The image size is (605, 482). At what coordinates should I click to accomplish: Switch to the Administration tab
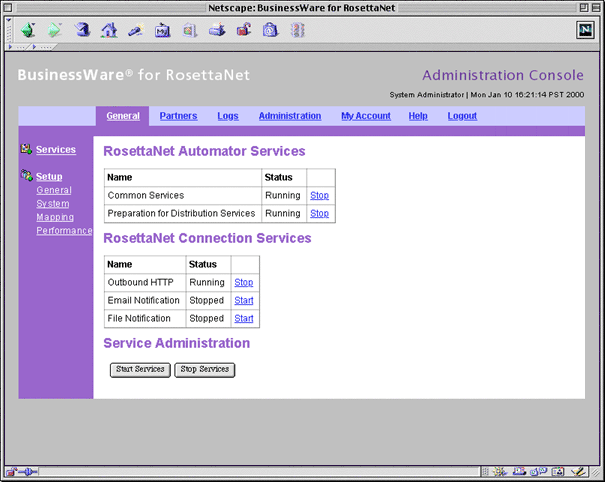[x=290, y=116]
